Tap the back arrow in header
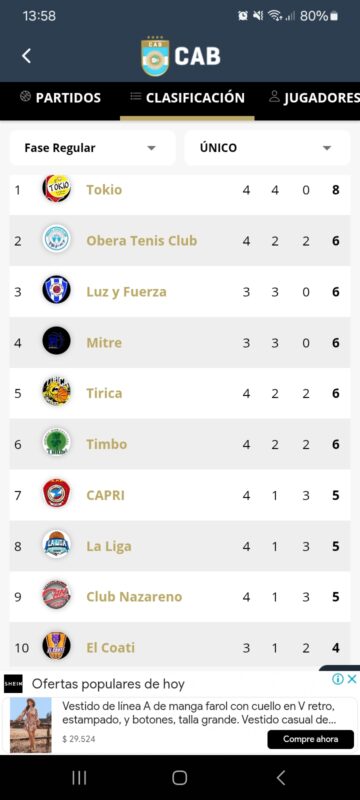Viewport: 360px width, 800px height. click(x=27, y=56)
